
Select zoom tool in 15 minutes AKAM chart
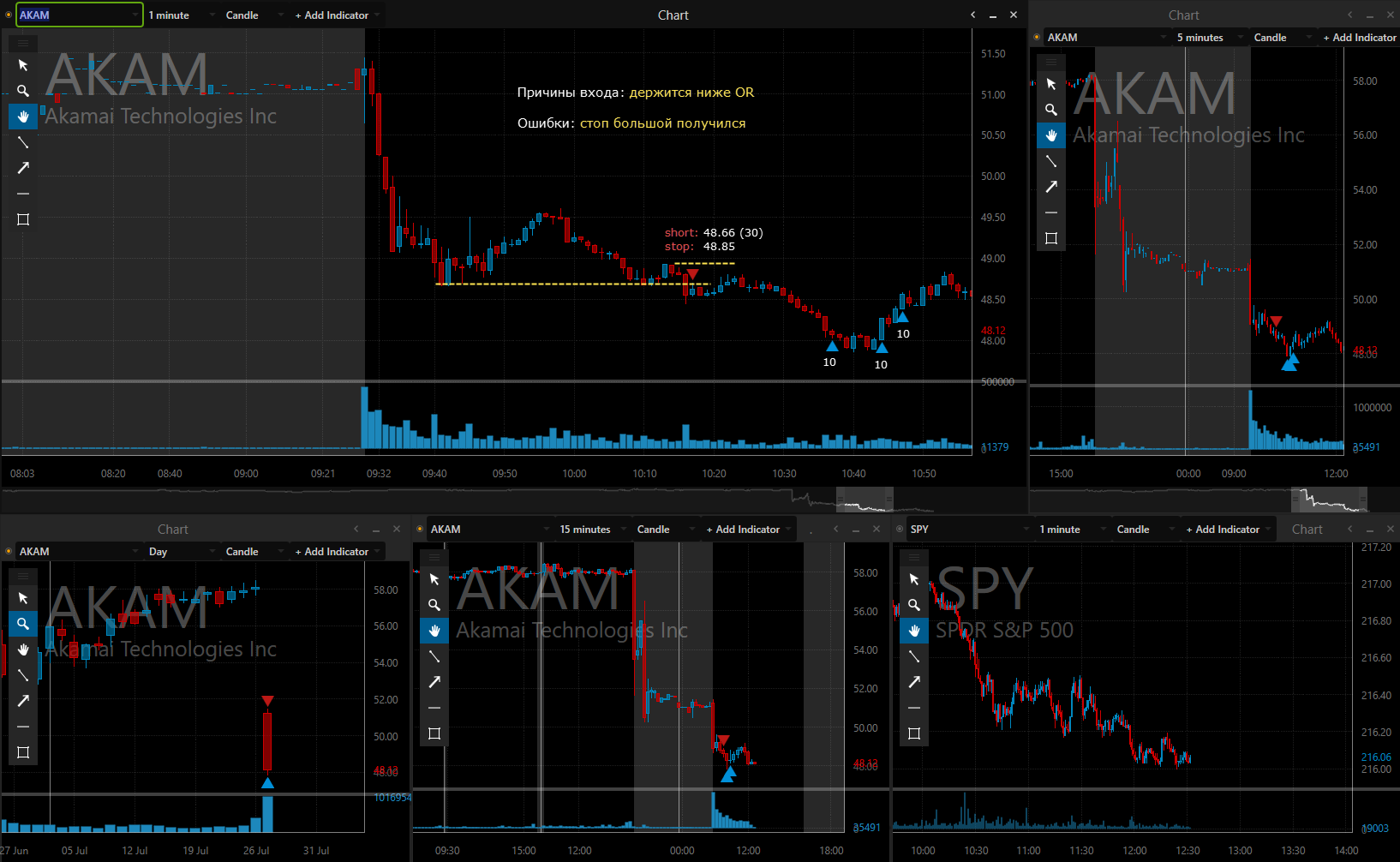point(434,605)
